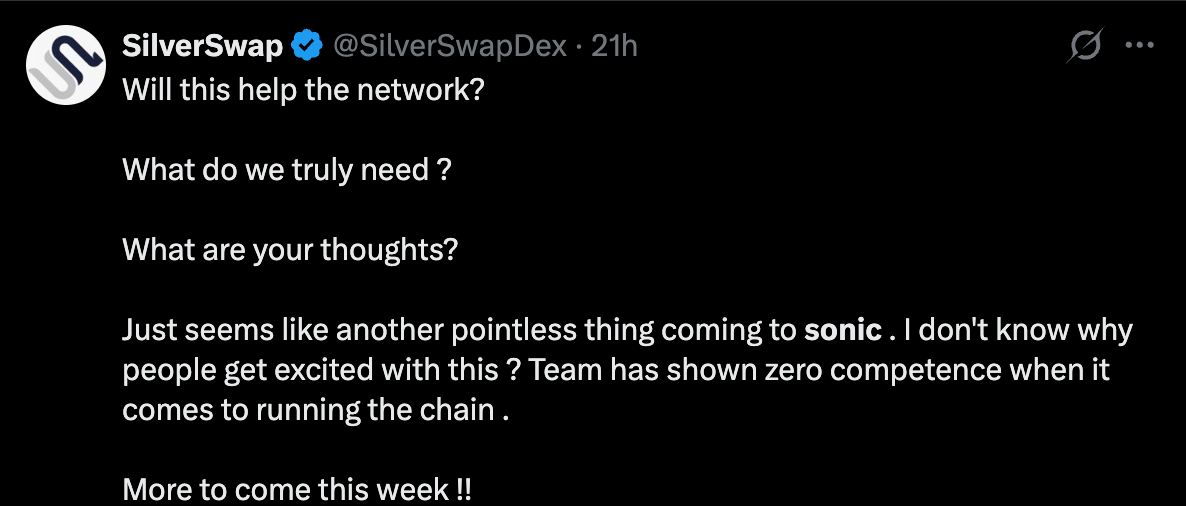The height and width of the screenshot is (506, 1186).
Task: Open the three-dot More options menu
Action: pyautogui.click(x=1140, y=45)
